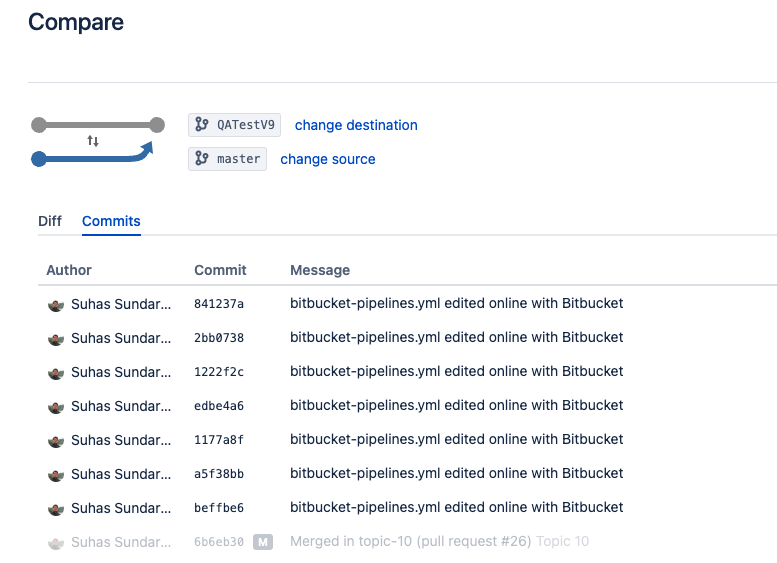Open commit hash 2bb0738
The image size is (777, 563).
tap(219, 338)
